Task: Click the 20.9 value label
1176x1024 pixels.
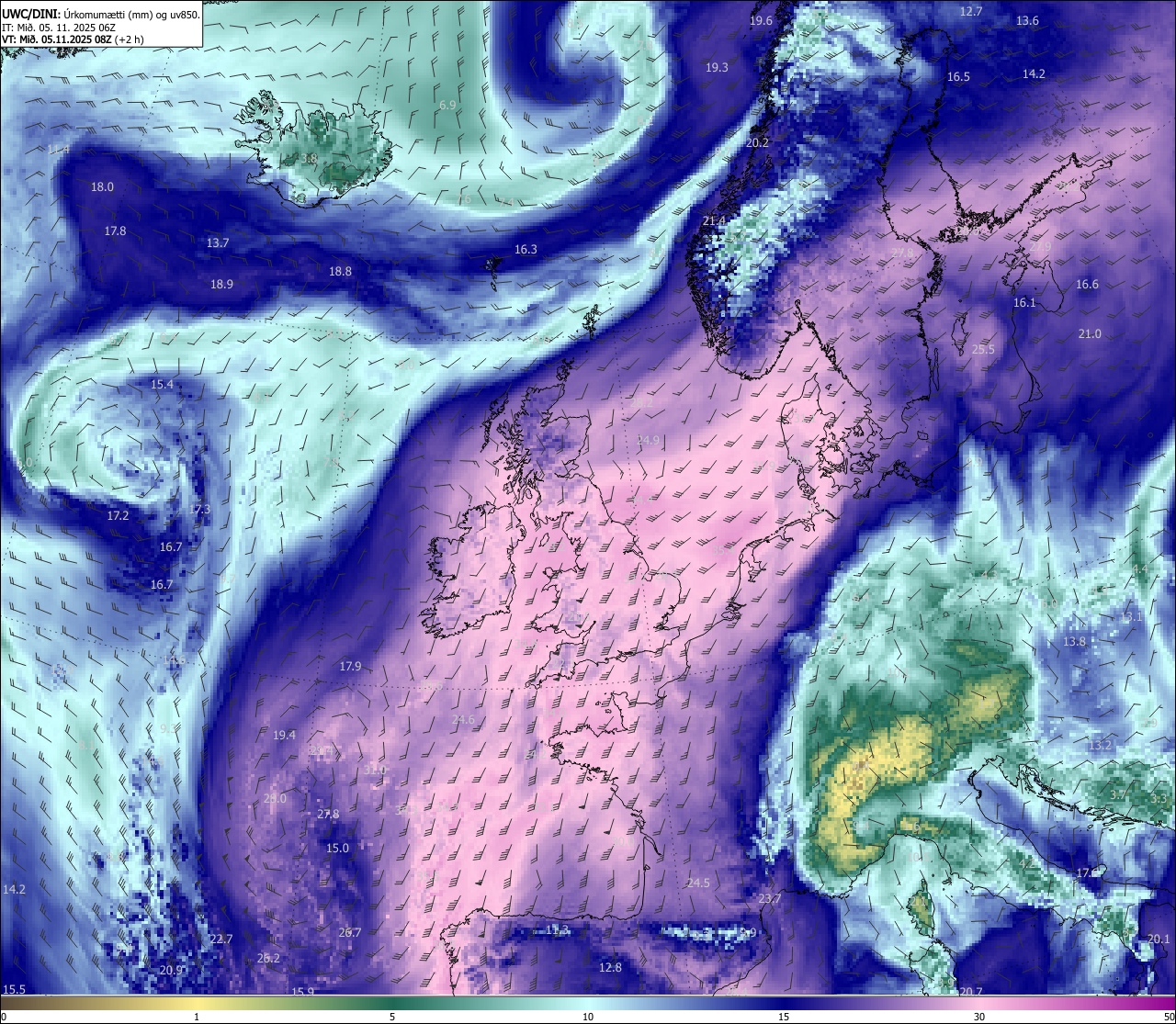Action: click(x=171, y=971)
